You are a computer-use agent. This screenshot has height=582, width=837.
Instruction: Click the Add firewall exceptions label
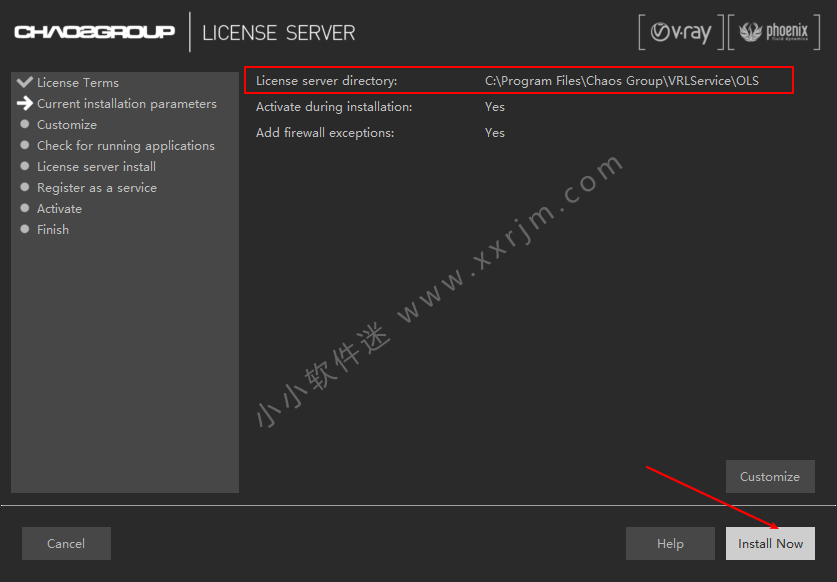click(325, 132)
